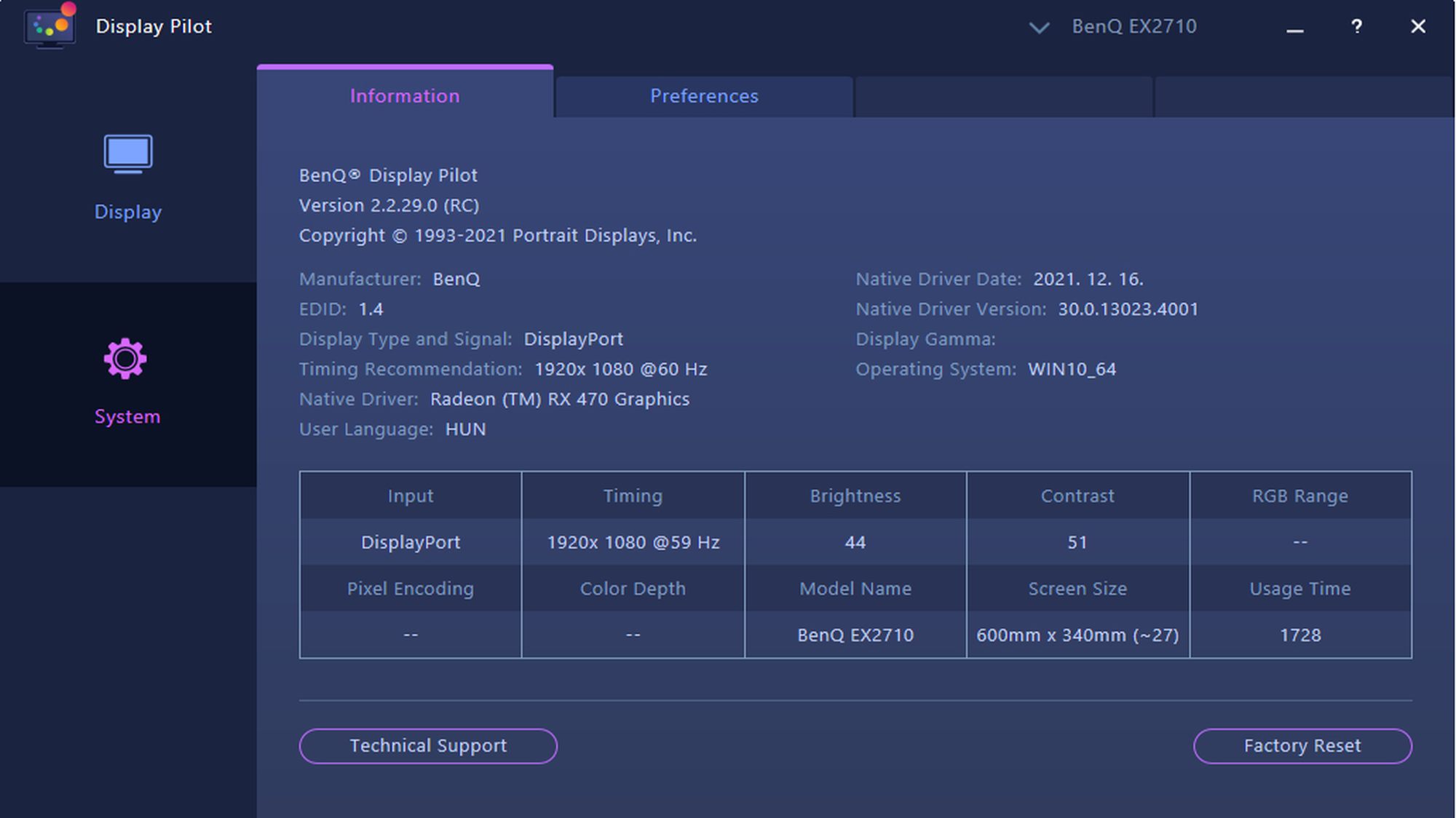Image resolution: width=1456 pixels, height=818 pixels.
Task: Click the DisplayPort input table cell
Action: coord(411,542)
